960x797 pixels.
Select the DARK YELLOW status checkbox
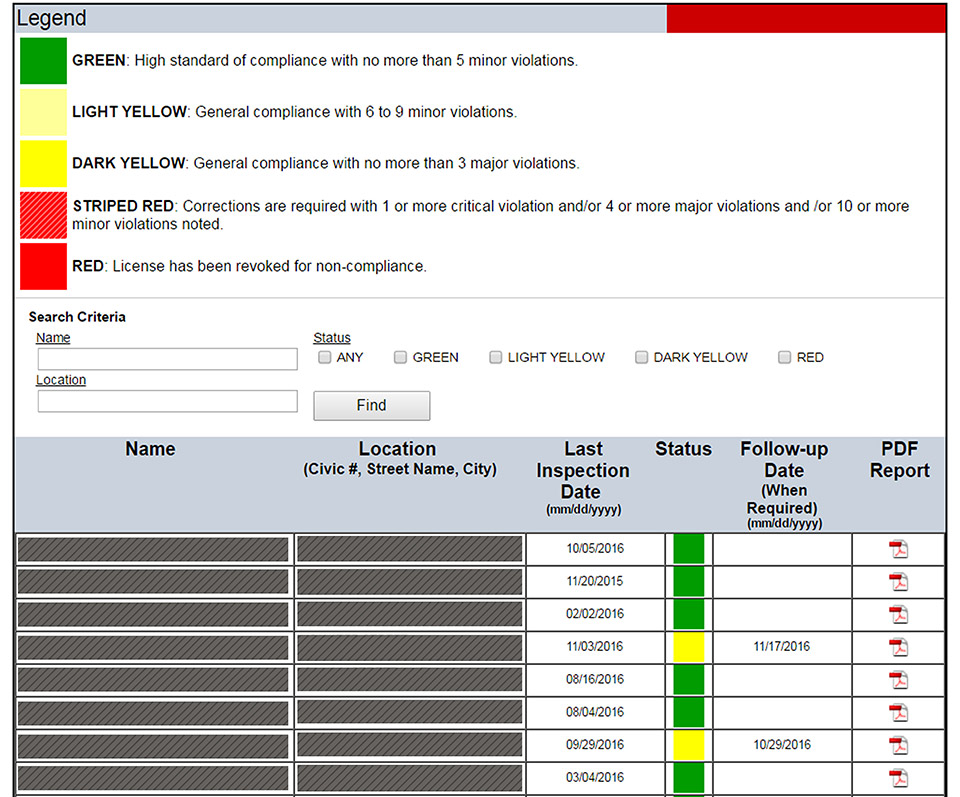[642, 357]
